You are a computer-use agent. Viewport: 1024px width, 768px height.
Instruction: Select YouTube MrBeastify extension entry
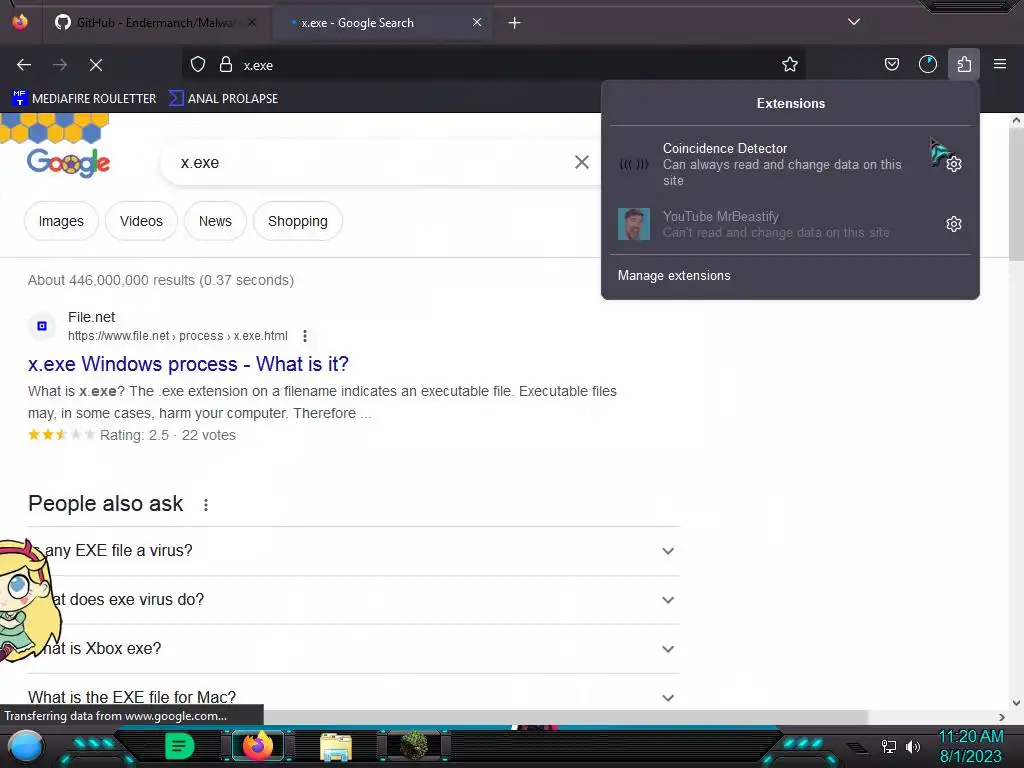pos(776,224)
